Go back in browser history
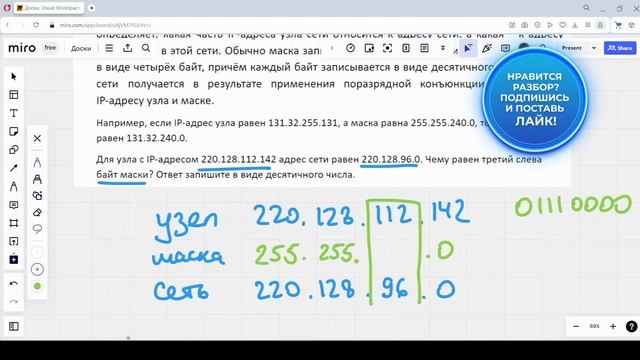This screenshot has width=640, height=360. point(8,25)
